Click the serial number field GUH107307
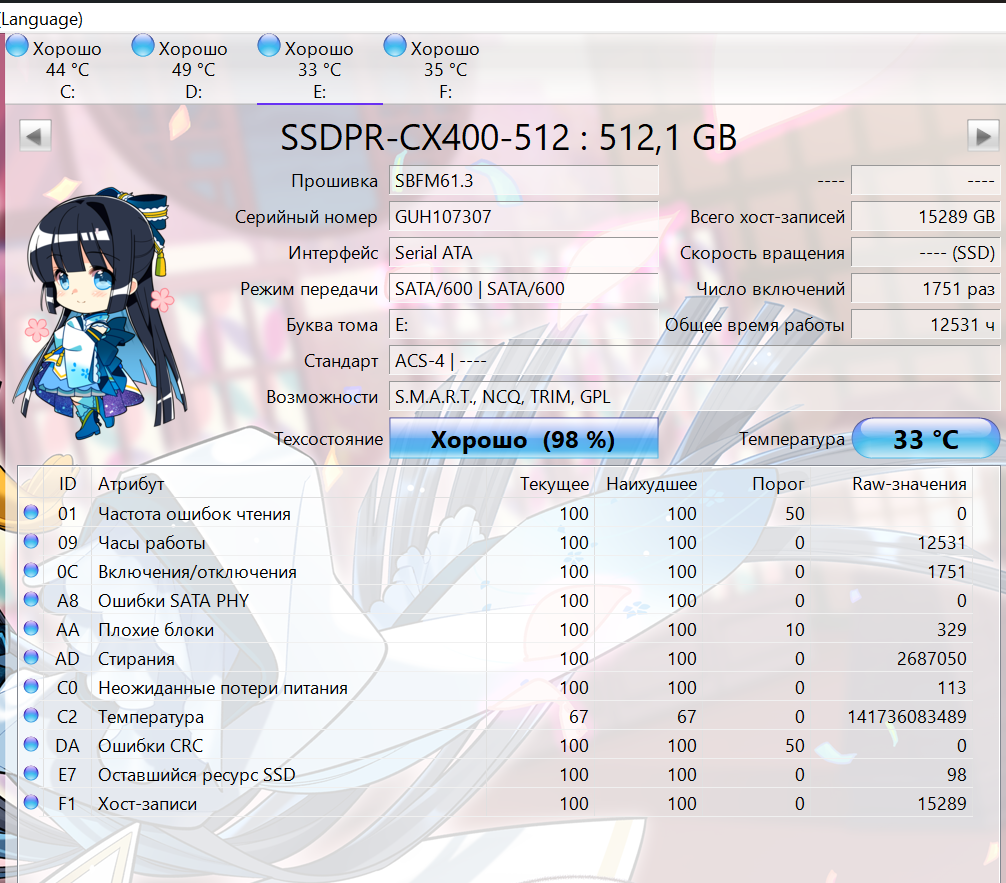 coord(523,217)
